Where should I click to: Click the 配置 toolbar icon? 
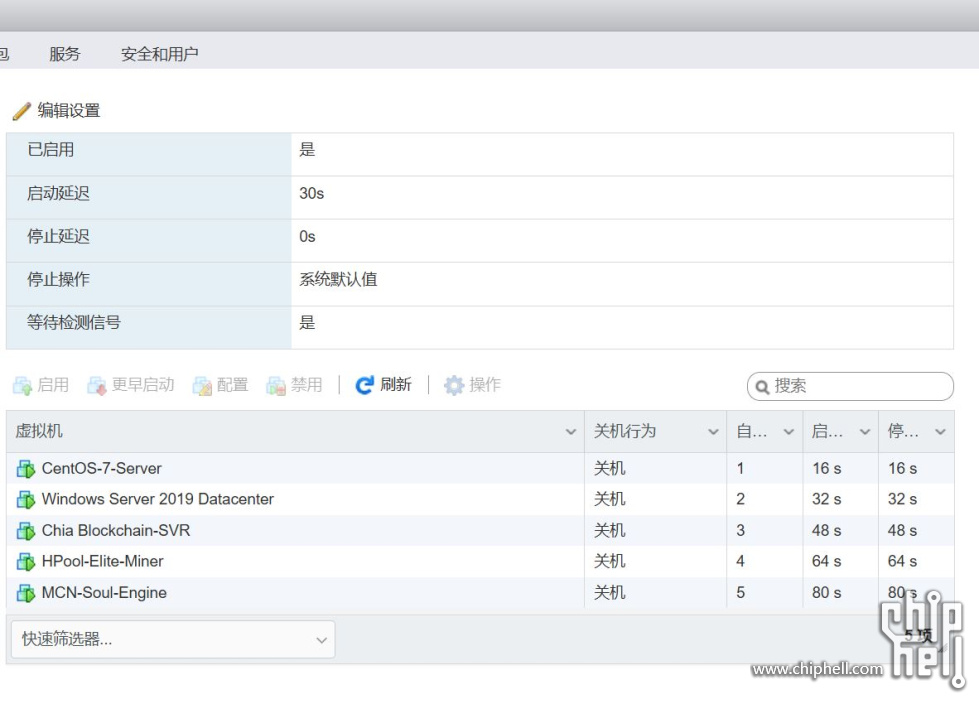point(202,386)
